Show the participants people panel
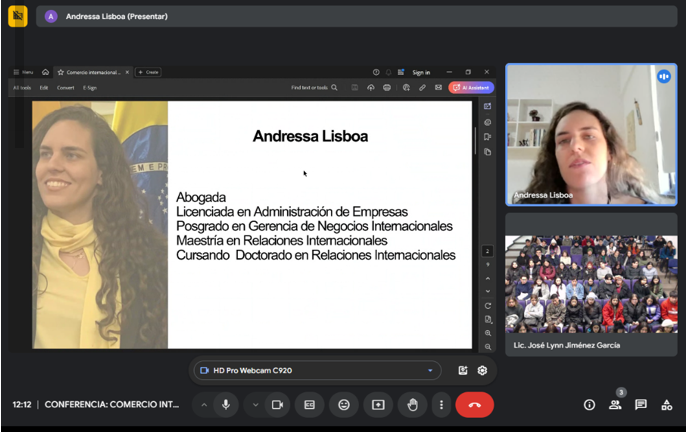Screen dimensions: 686x432 pos(615,405)
